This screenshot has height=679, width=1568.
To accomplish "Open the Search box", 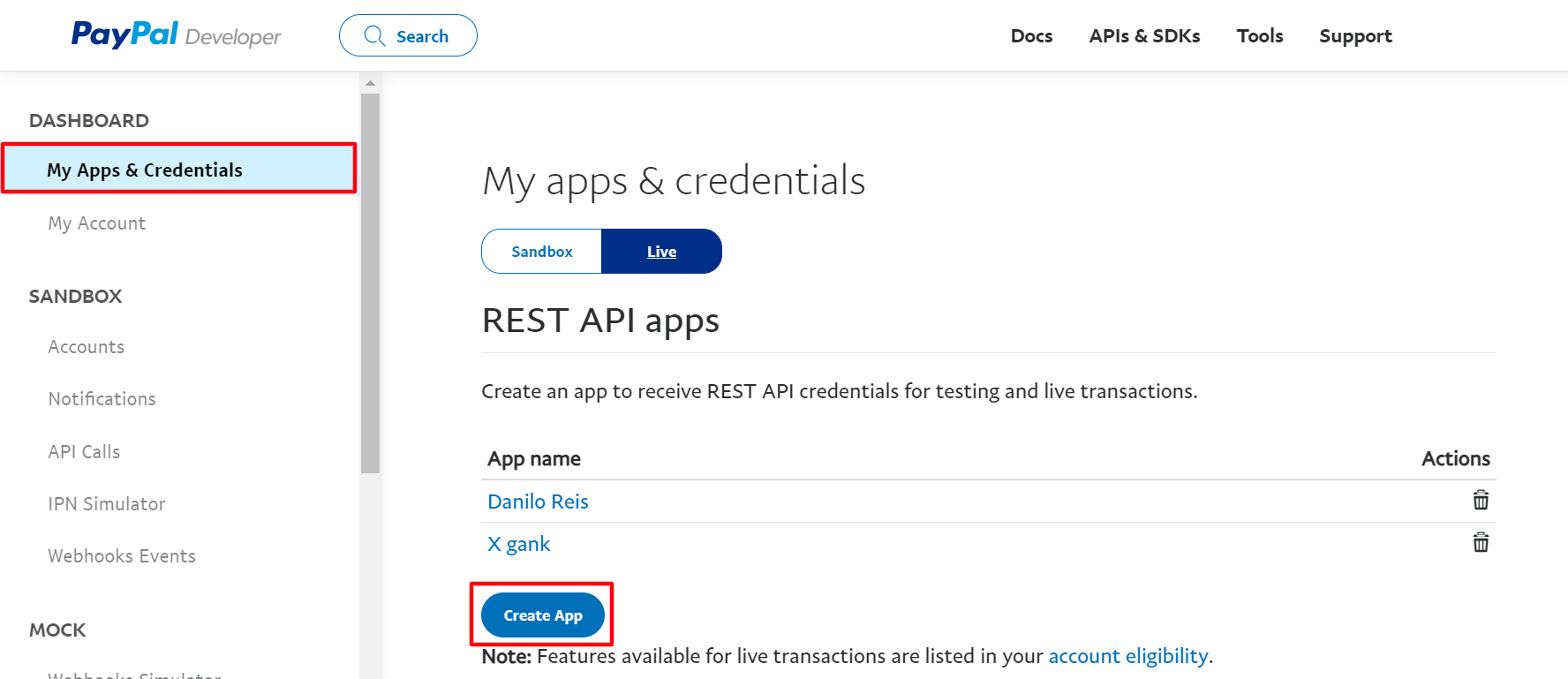I will [408, 35].
